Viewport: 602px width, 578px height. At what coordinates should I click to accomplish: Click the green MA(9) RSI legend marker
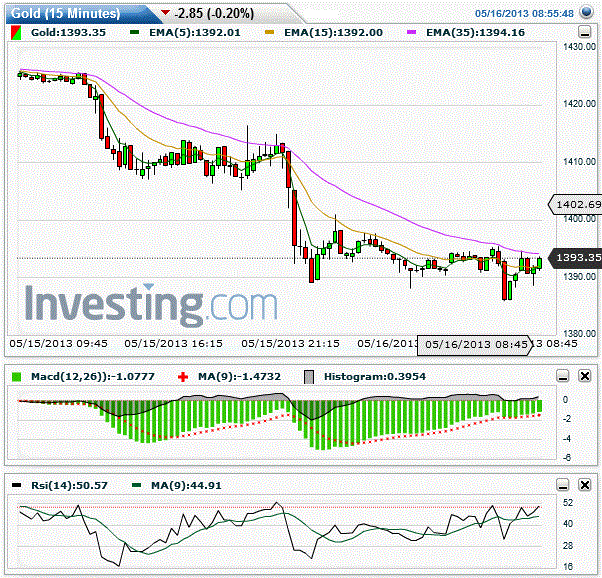pyautogui.click(x=136, y=485)
